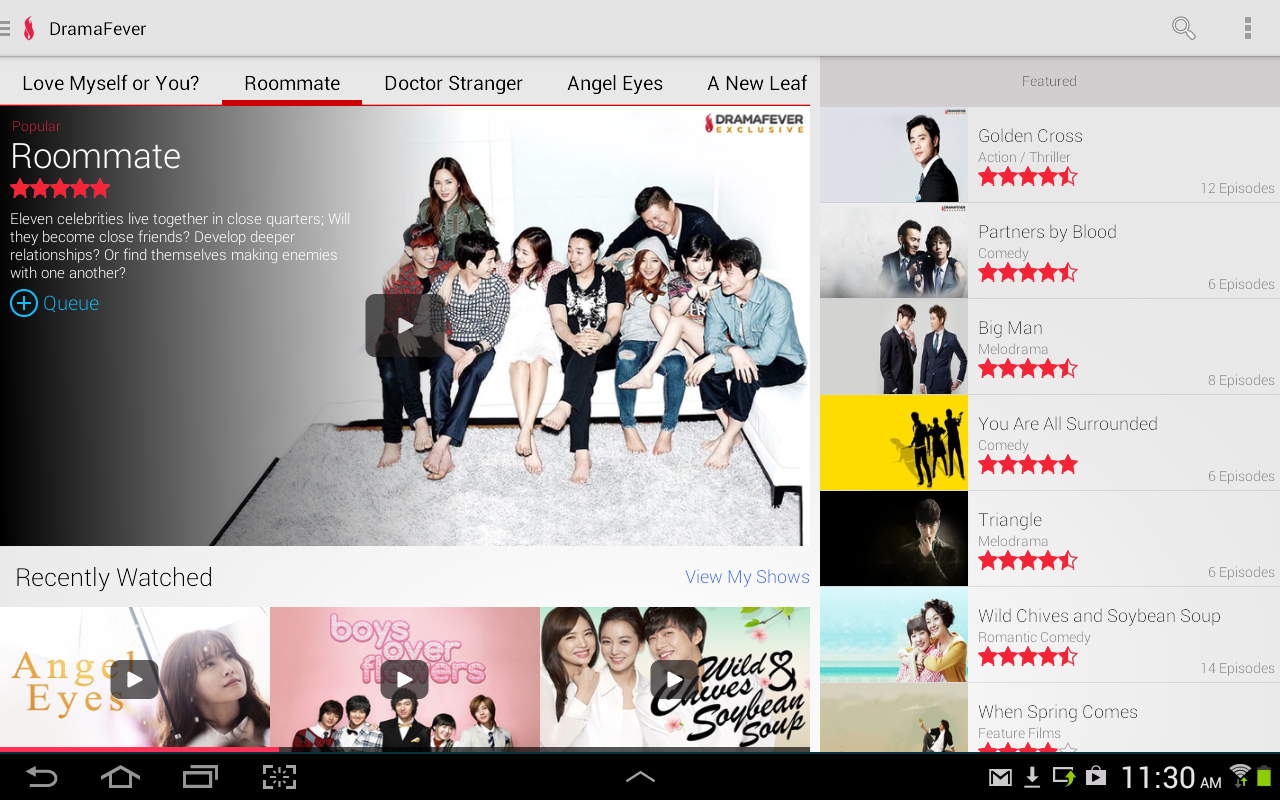Click the Big Man star rating

[x=1028, y=369]
